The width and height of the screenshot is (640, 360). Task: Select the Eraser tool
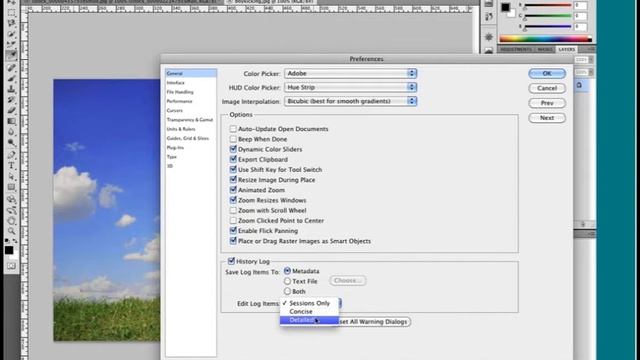tap(11, 110)
